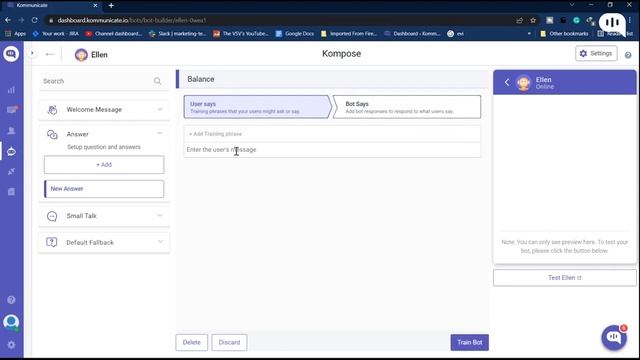Image resolution: width=640 pixels, height=360 pixels.
Task: Open the Other bookmarks folder
Action: 564,34
